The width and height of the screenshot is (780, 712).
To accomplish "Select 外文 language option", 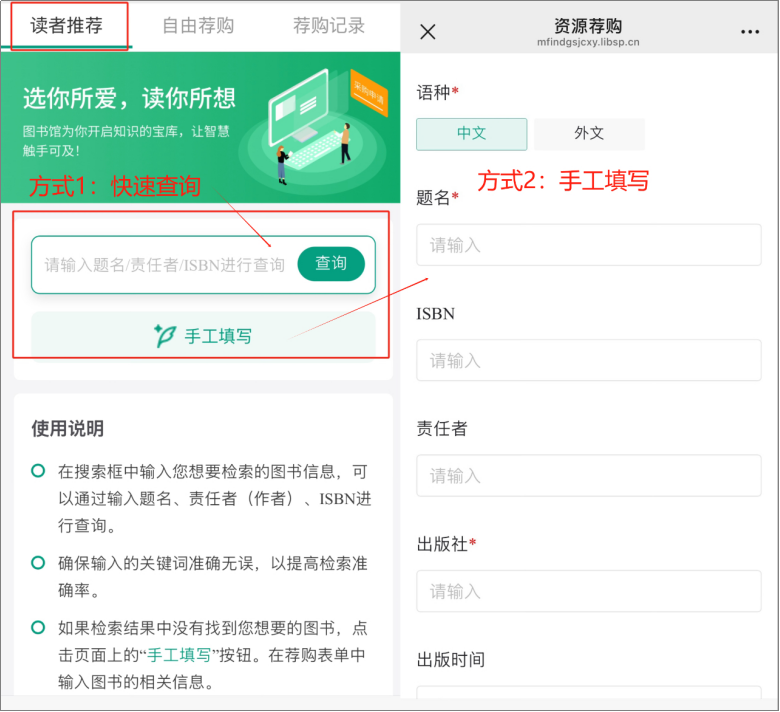I will click(x=589, y=134).
